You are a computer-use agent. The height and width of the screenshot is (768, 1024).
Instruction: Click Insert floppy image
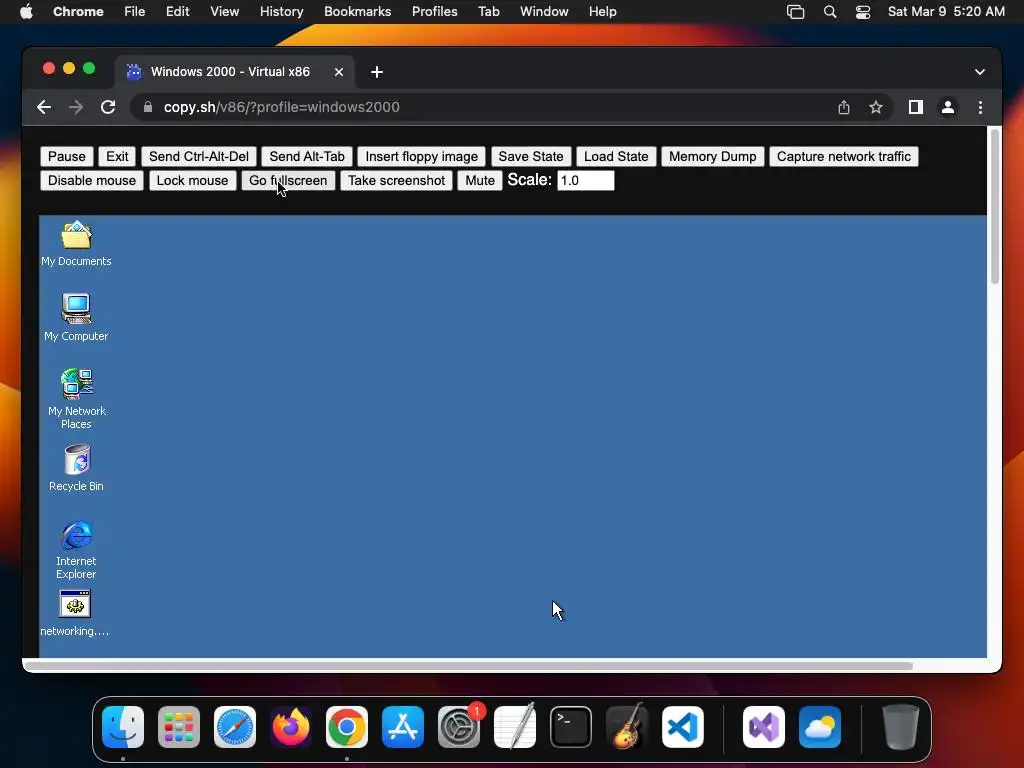coord(421,157)
